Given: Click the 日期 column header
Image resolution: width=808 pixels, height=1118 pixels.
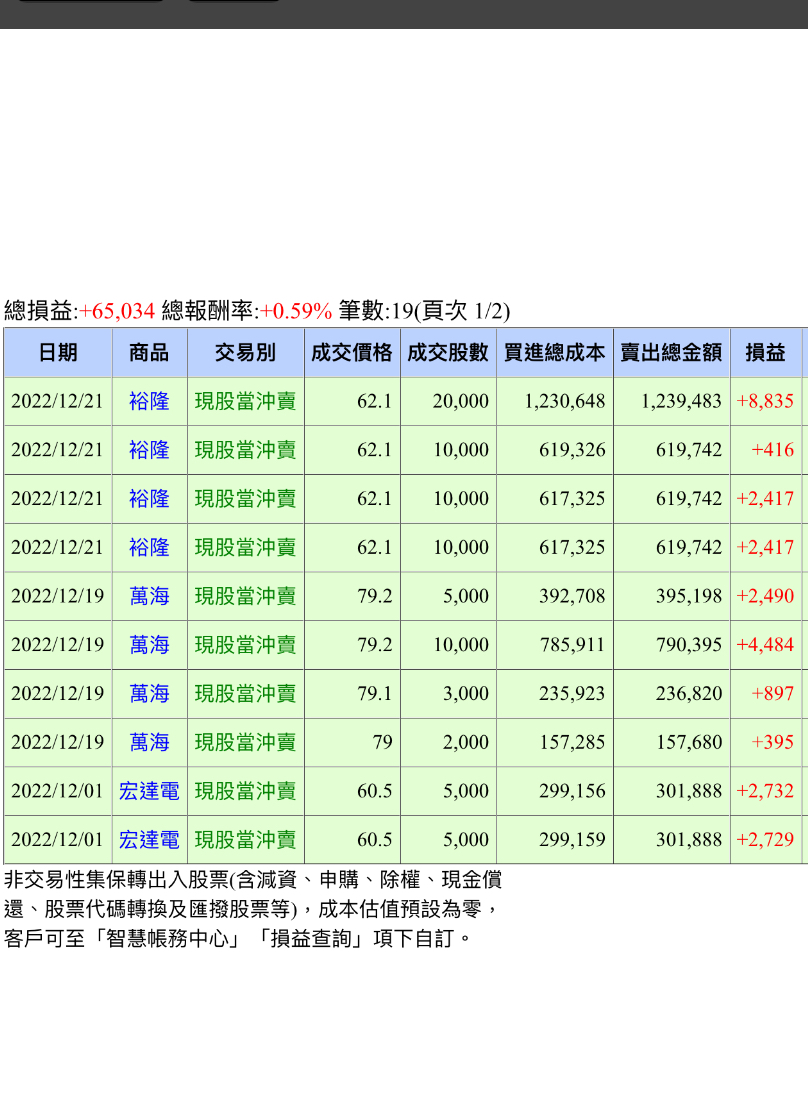Looking at the screenshot, I should [57, 352].
